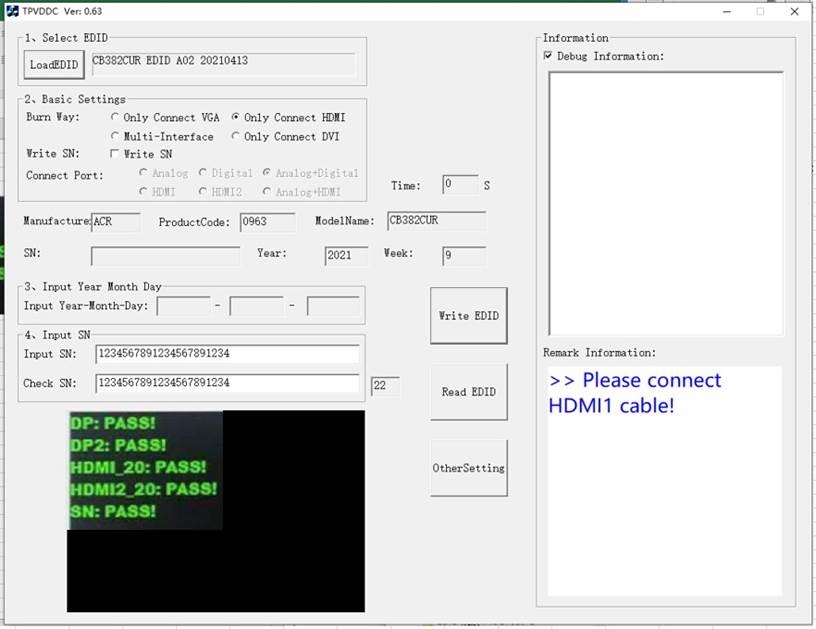Select the Only Connect HDMI option
Screen dimensions: 816x629
click(x=236, y=117)
